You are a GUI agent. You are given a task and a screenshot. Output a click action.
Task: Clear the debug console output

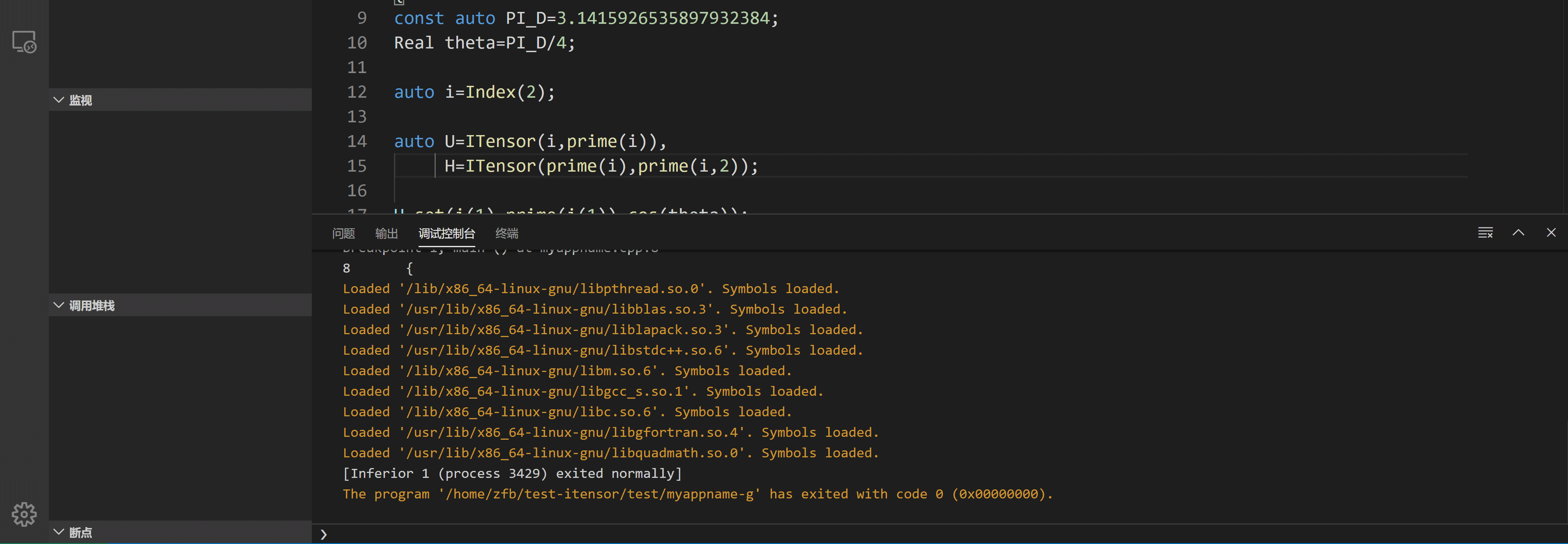1485,232
